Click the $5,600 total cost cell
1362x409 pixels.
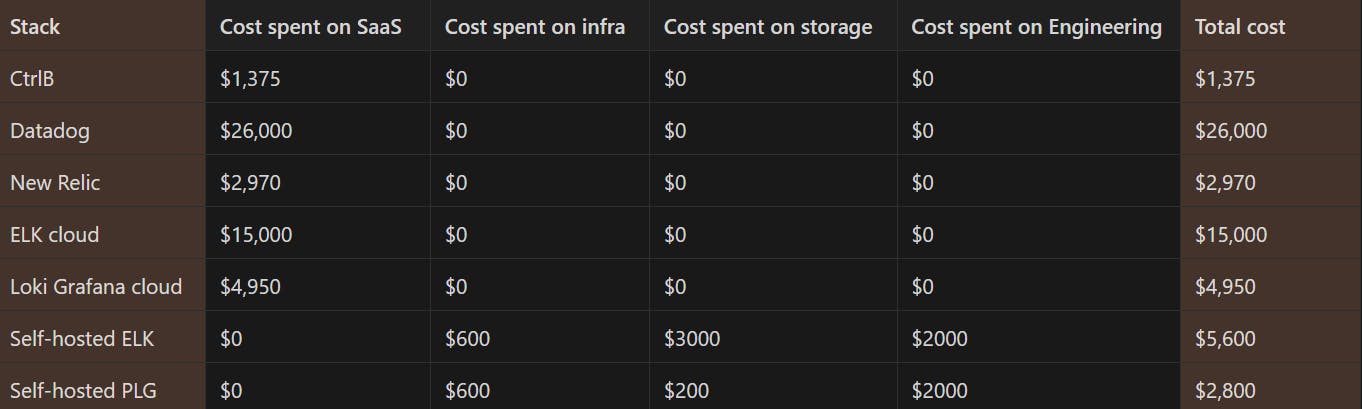coord(1225,339)
